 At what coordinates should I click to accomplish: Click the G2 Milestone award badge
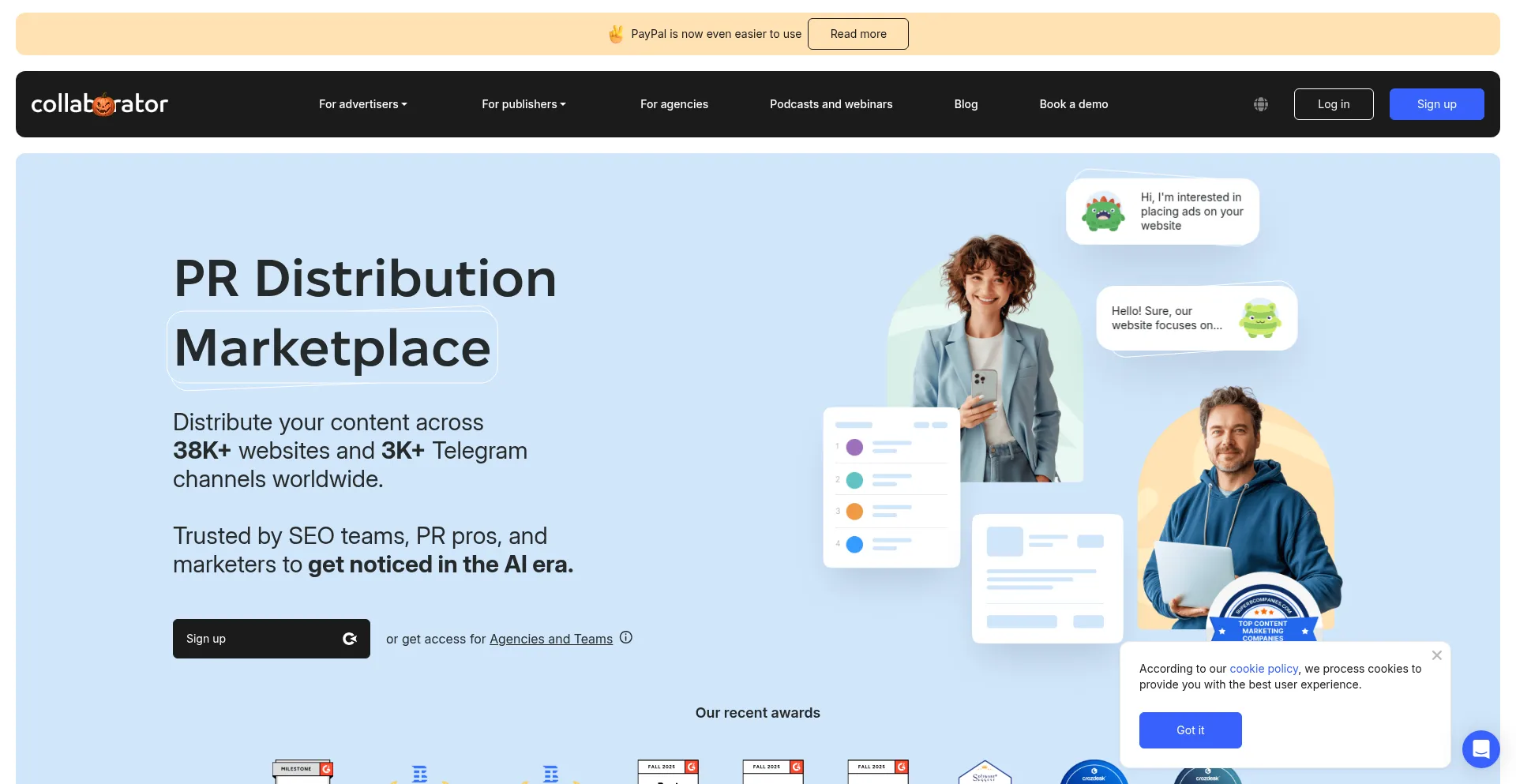click(x=302, y=771)
